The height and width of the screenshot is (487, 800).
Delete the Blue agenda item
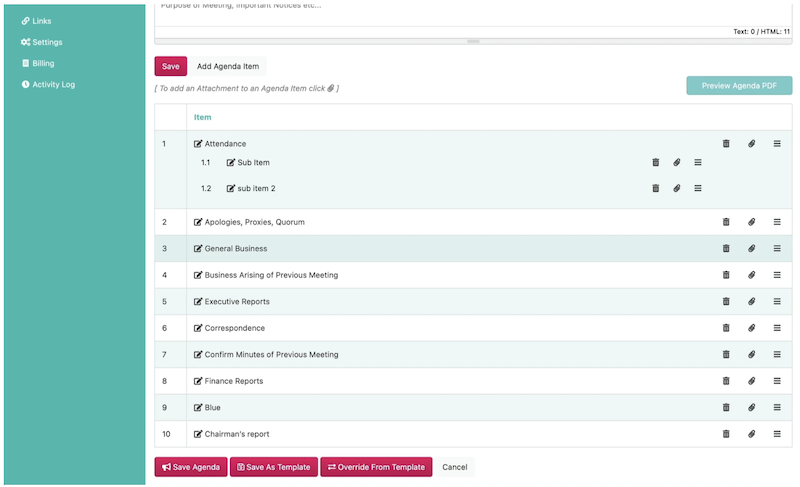tap(726, 408)
